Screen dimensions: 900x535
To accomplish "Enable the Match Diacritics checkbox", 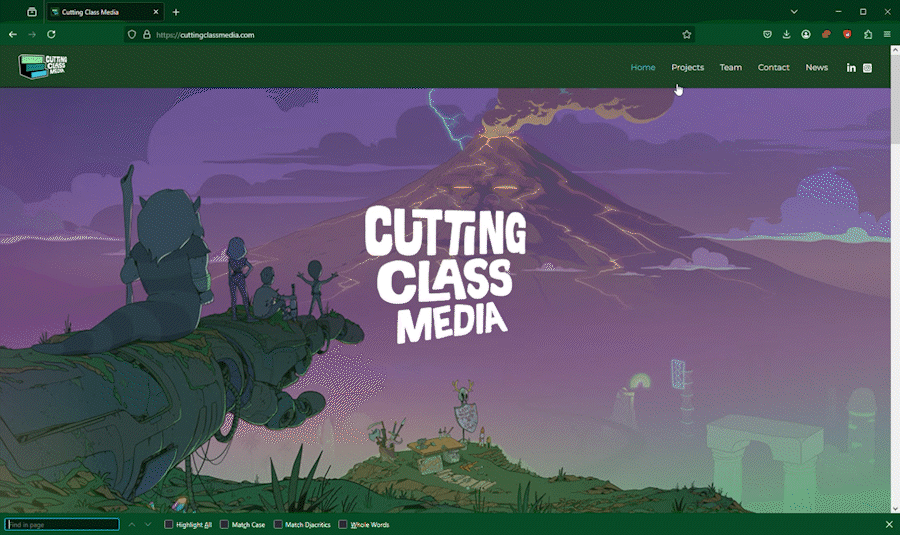I will pos(278,525).
